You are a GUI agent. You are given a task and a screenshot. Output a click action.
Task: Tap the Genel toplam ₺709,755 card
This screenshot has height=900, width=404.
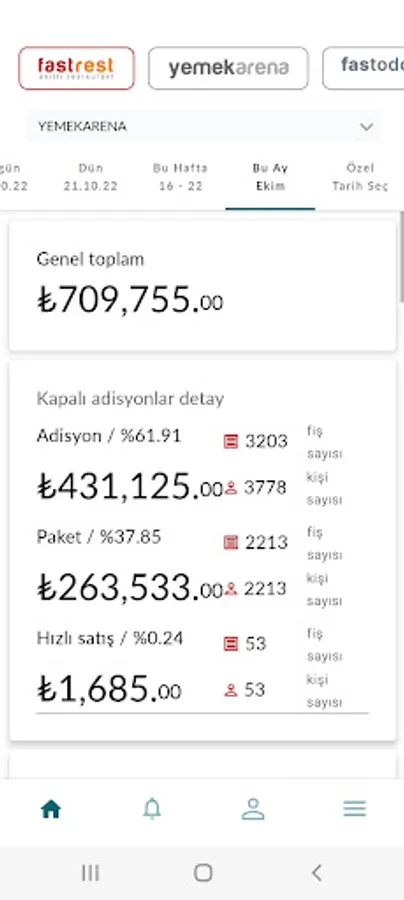(x=203, y=285)
